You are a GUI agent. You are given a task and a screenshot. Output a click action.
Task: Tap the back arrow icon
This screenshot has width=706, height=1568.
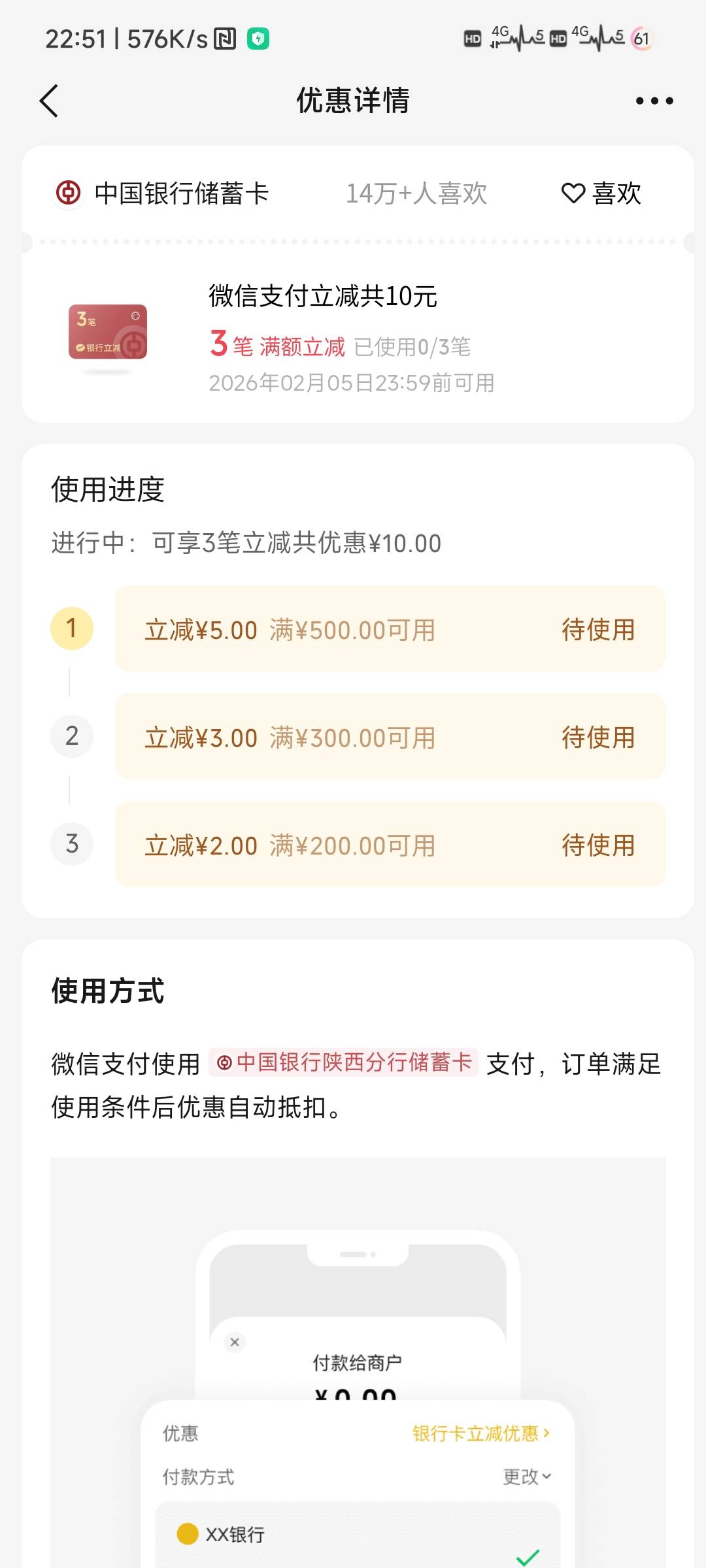pos(49,101)
